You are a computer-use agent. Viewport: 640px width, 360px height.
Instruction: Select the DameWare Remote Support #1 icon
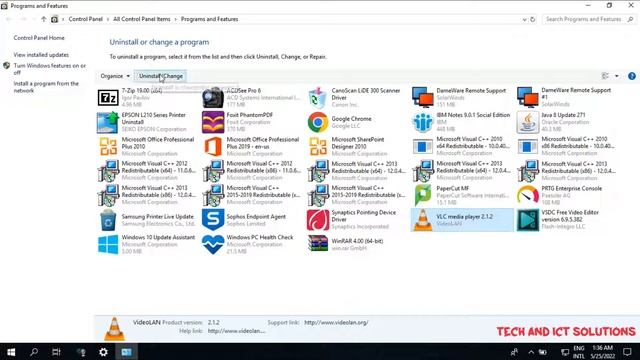pyautogui.click(x=527, y=97)
